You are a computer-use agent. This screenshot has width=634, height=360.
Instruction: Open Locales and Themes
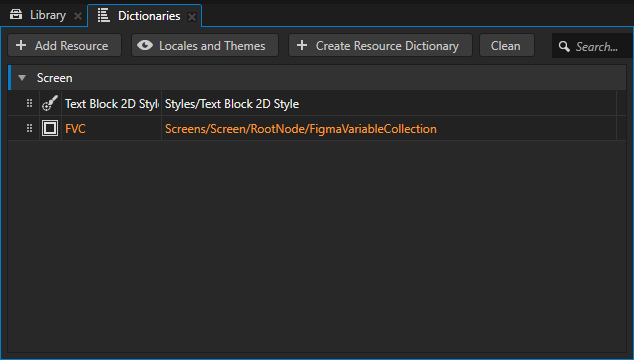click(205, 45)
